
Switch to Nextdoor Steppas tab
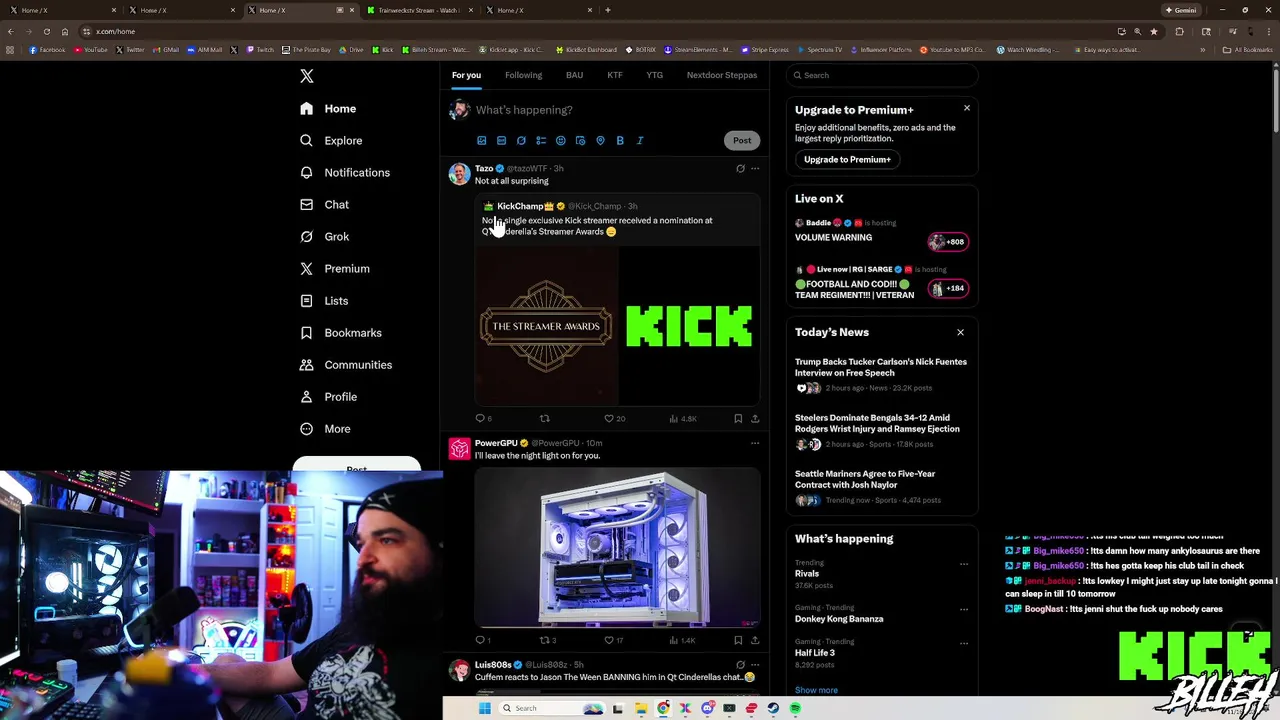722,75
